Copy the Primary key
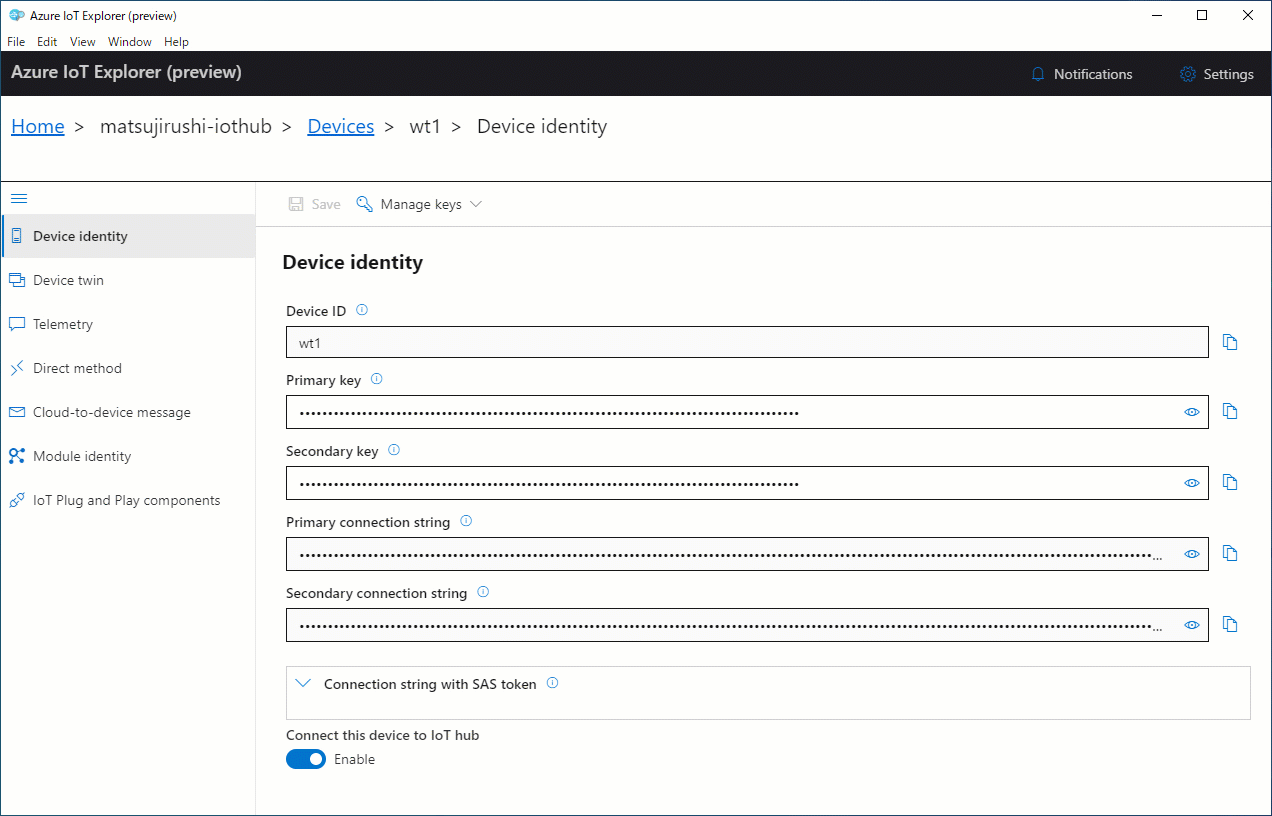 [1230, 412]
